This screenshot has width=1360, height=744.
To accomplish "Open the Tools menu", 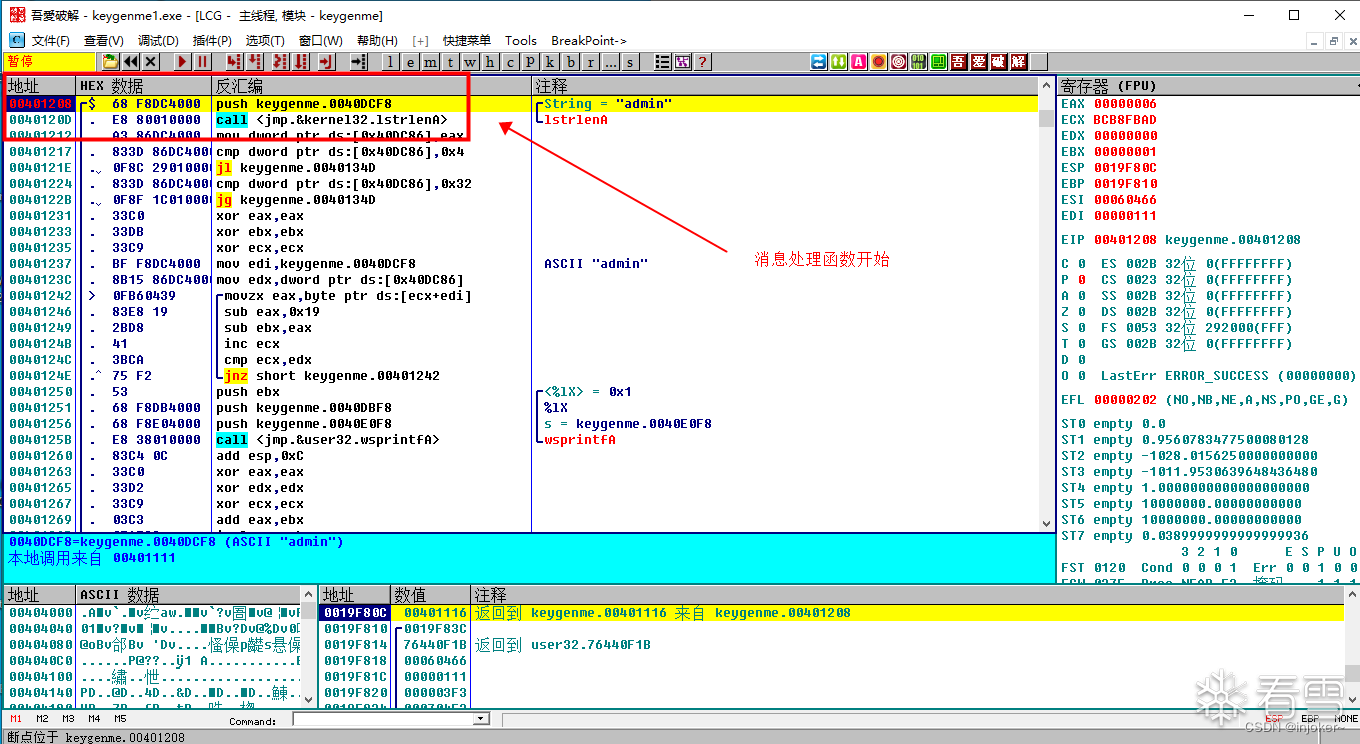I will coord(521,41).
